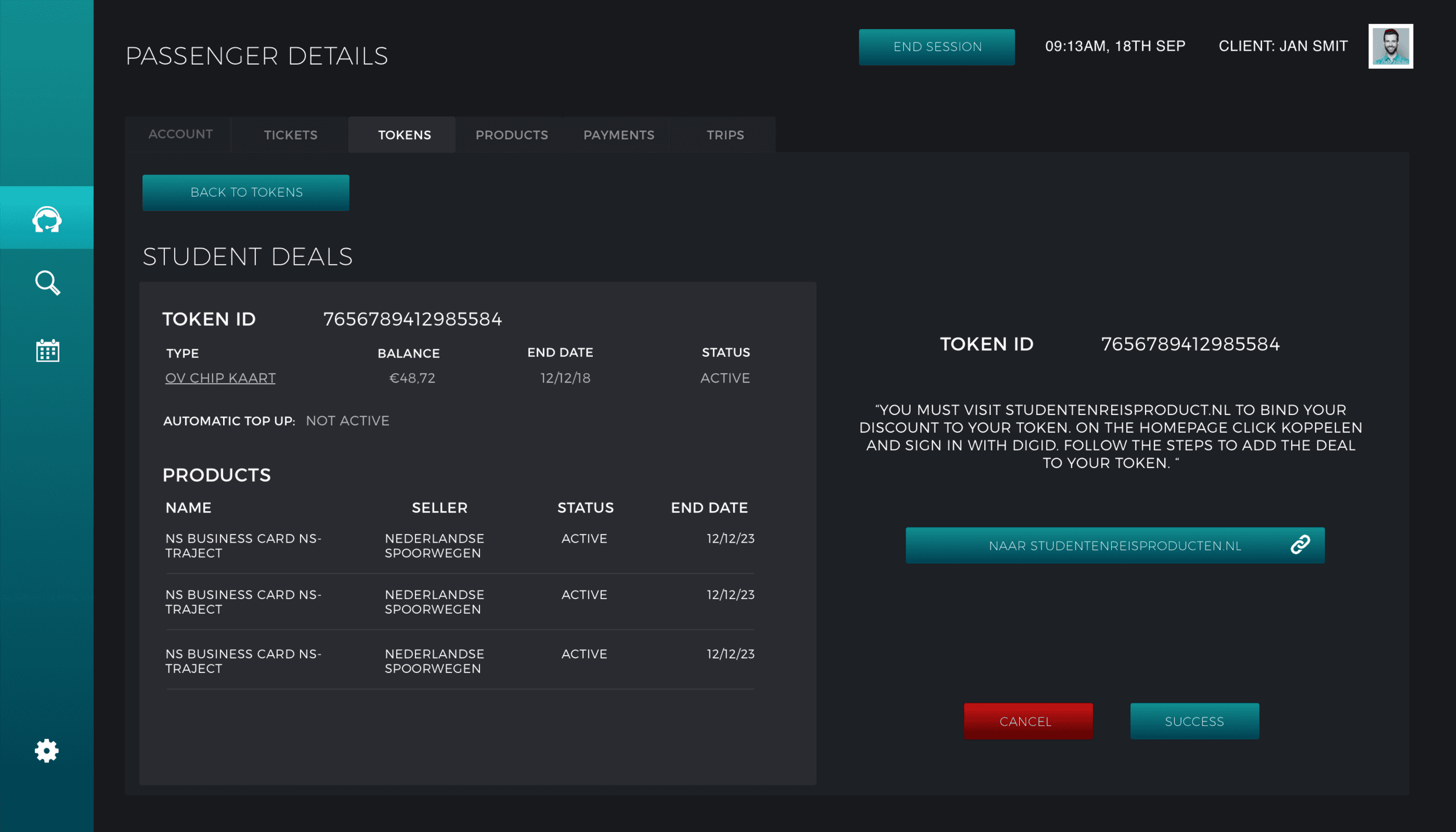The image size is (1456, 832).
Task: Switch to the Tickets tab
Action: pyautogui.click(x=291, y=135)
